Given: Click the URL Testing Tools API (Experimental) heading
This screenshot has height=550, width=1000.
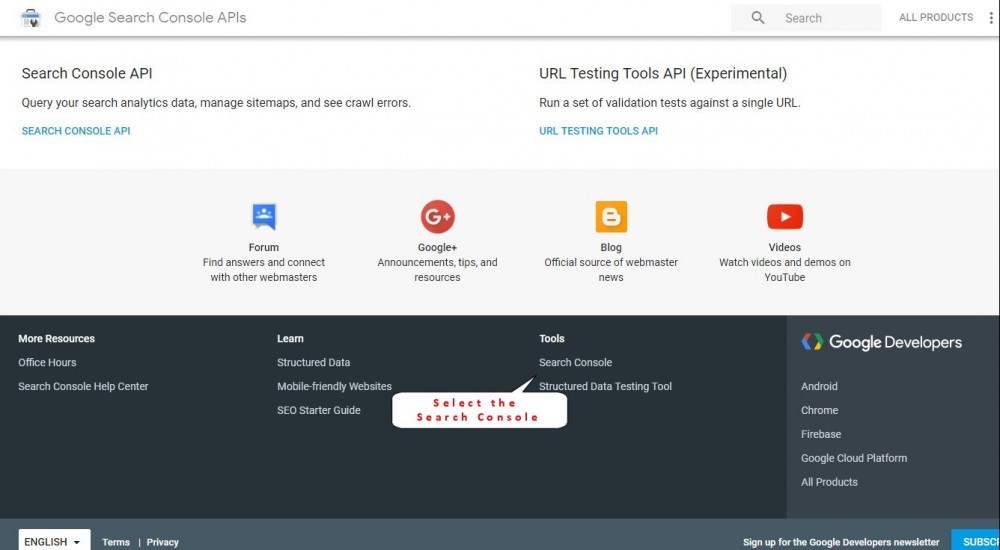Looking at the screenshot, I should tap(663, 73).
